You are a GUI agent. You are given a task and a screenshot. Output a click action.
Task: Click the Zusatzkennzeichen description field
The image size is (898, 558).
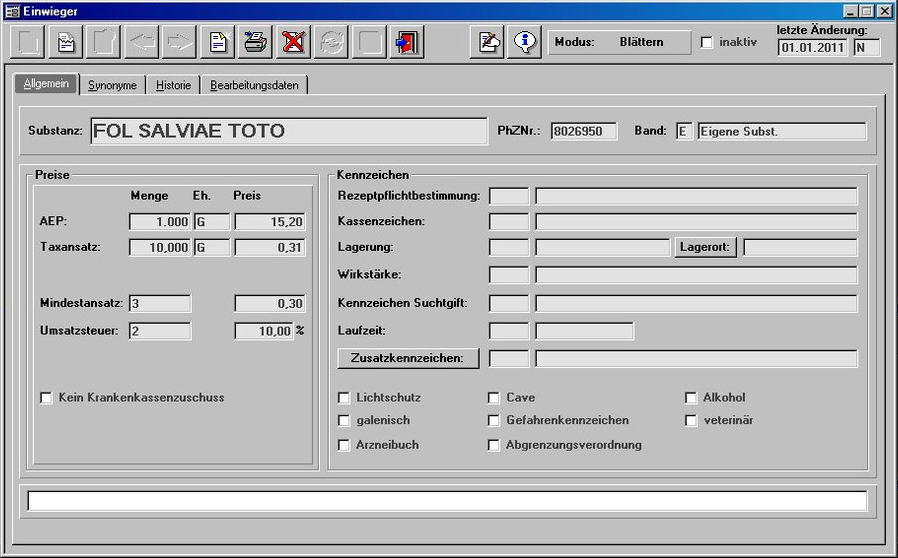[x=696, y=359]
